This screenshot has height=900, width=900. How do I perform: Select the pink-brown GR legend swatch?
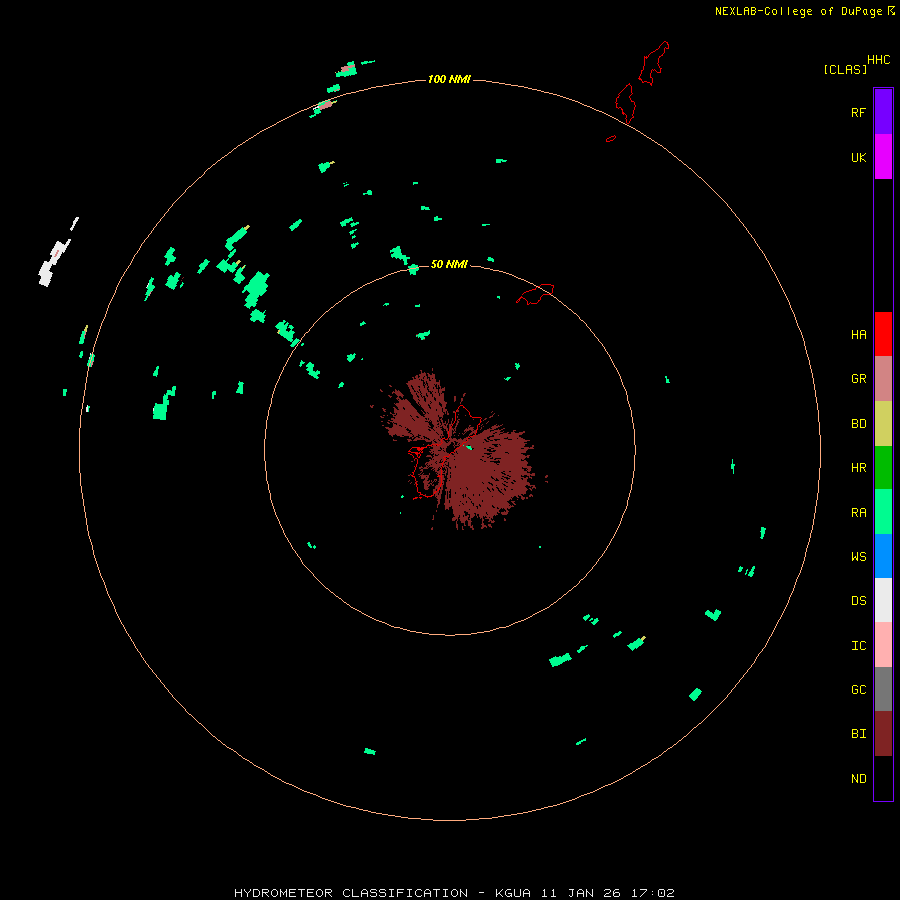coord(883,379)
